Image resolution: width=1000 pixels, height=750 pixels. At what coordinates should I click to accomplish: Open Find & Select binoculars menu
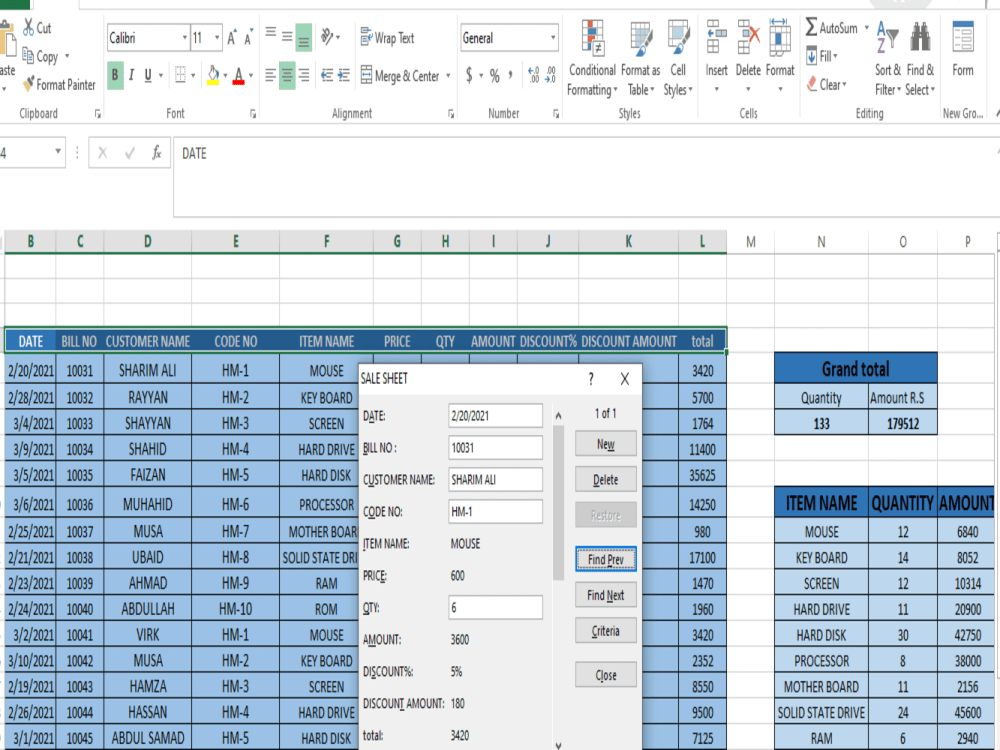[920, 57]
